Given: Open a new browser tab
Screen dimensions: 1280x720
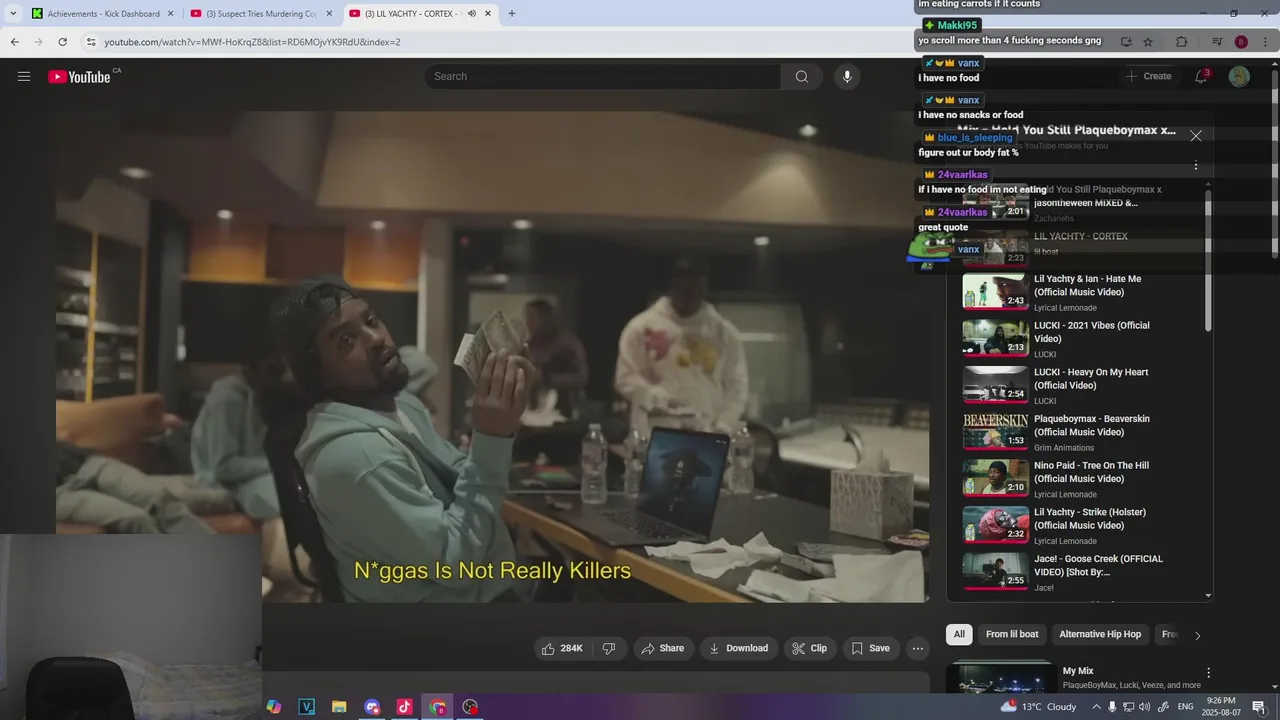Looking at the screenshot, I should click(512, 13).
